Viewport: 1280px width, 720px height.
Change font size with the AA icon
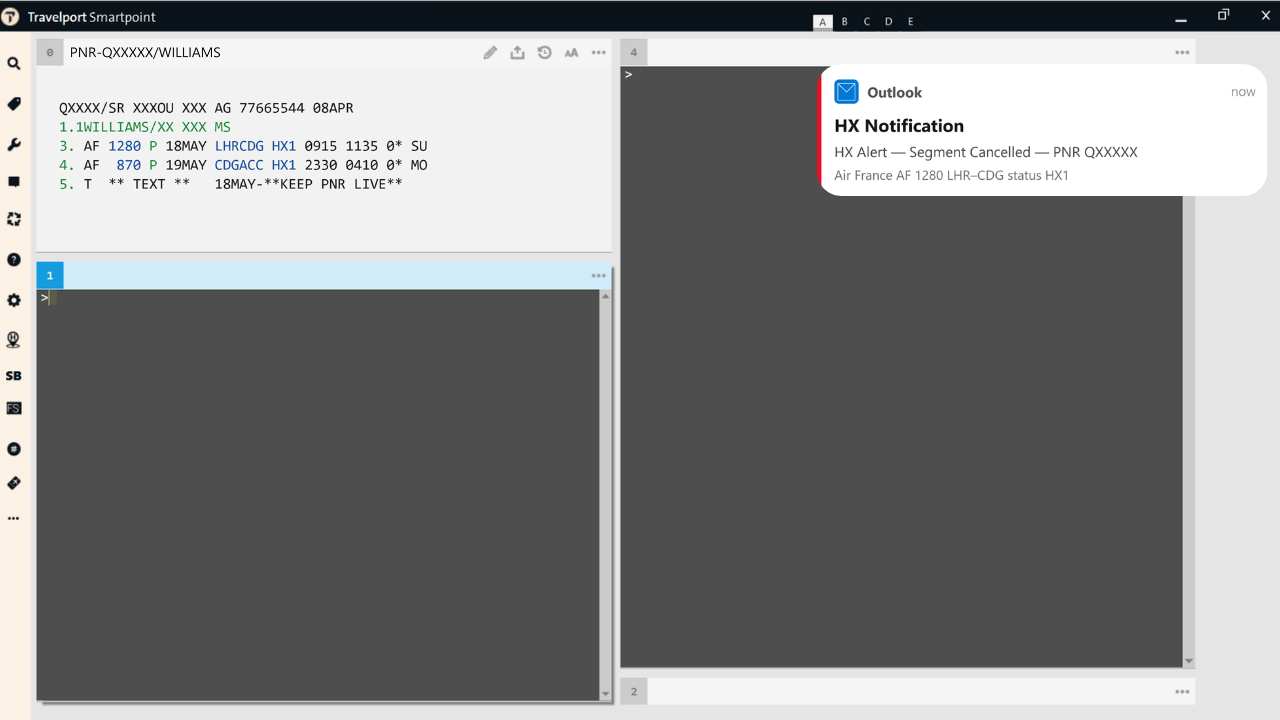(571, 53)
